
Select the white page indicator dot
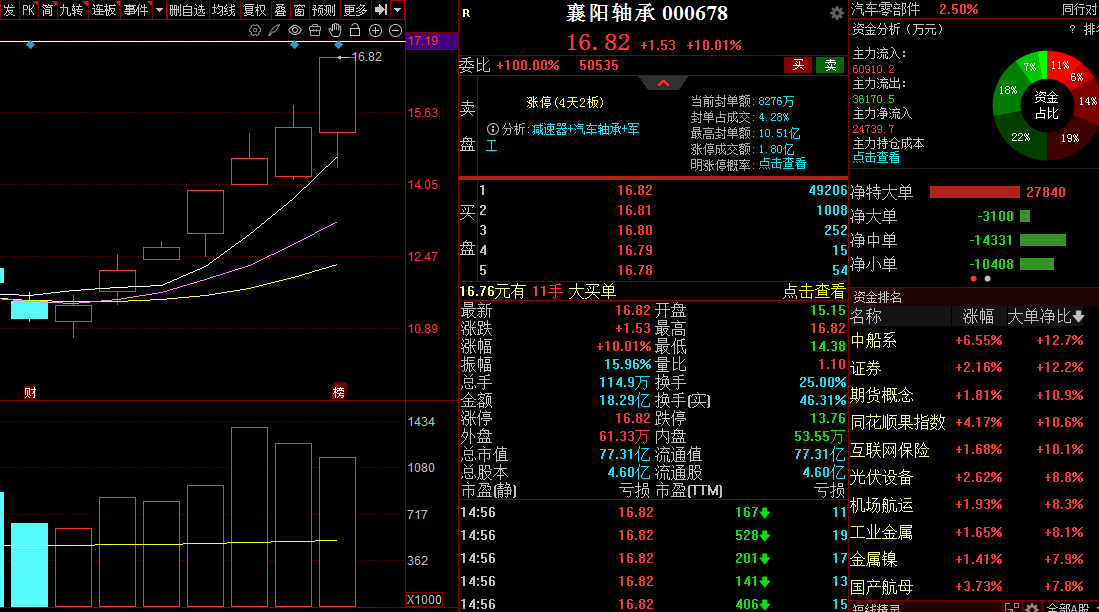coord(988,279)
